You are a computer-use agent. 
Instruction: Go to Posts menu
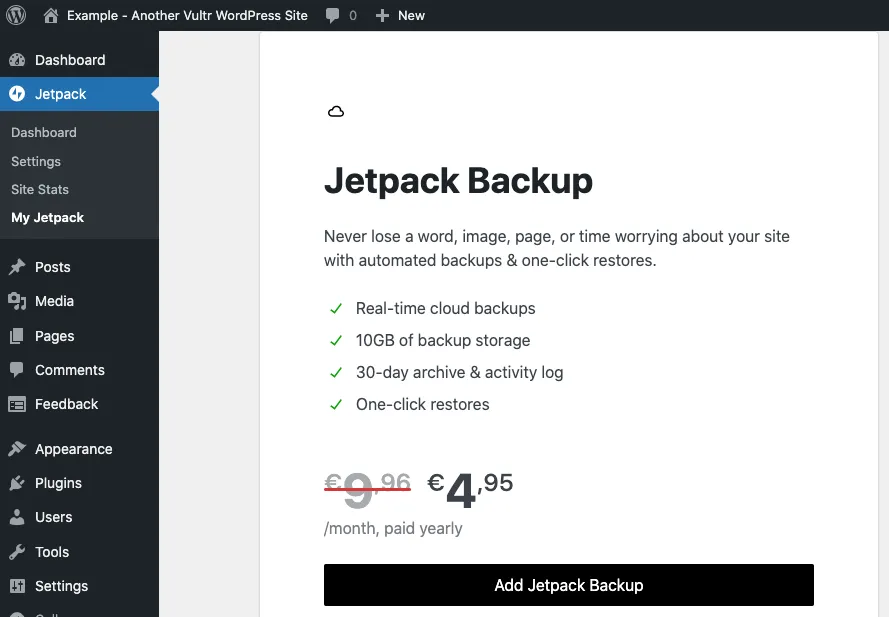(x=79, y=267)
